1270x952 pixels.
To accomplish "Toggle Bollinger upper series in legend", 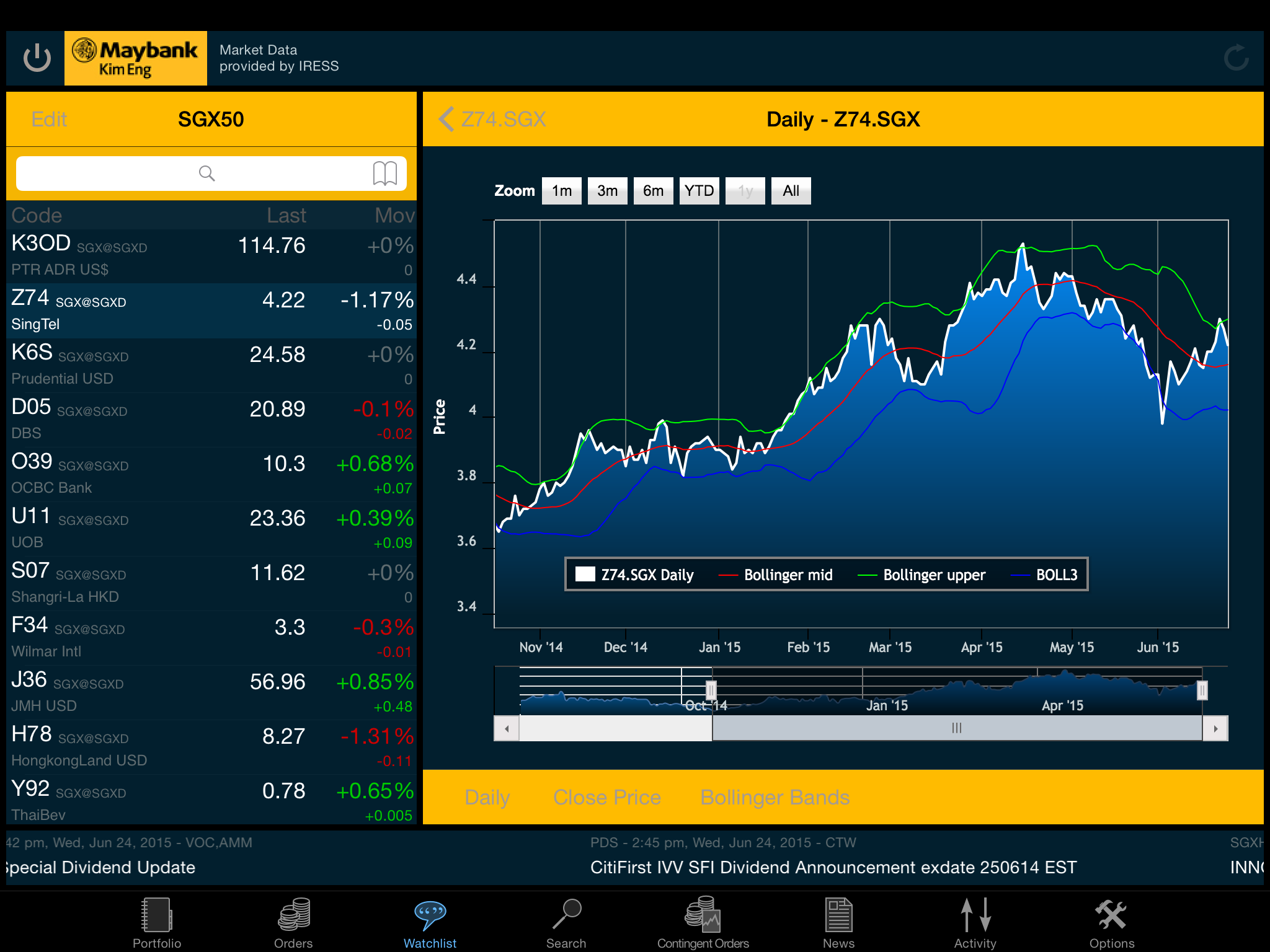I will point(921,575).
